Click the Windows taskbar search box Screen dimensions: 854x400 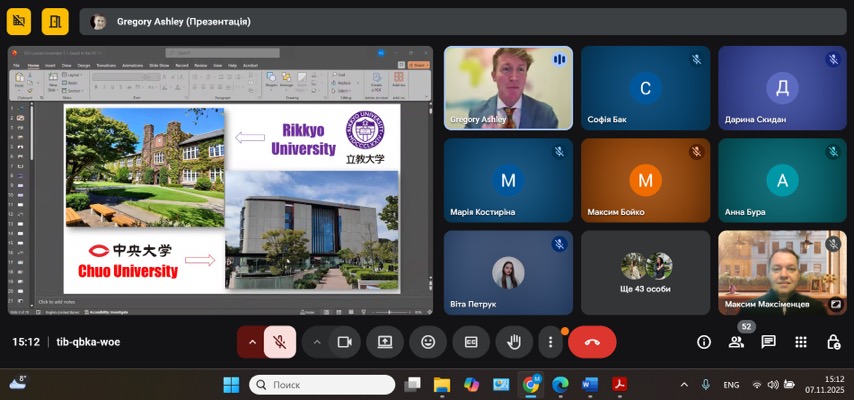coord(322,385)
